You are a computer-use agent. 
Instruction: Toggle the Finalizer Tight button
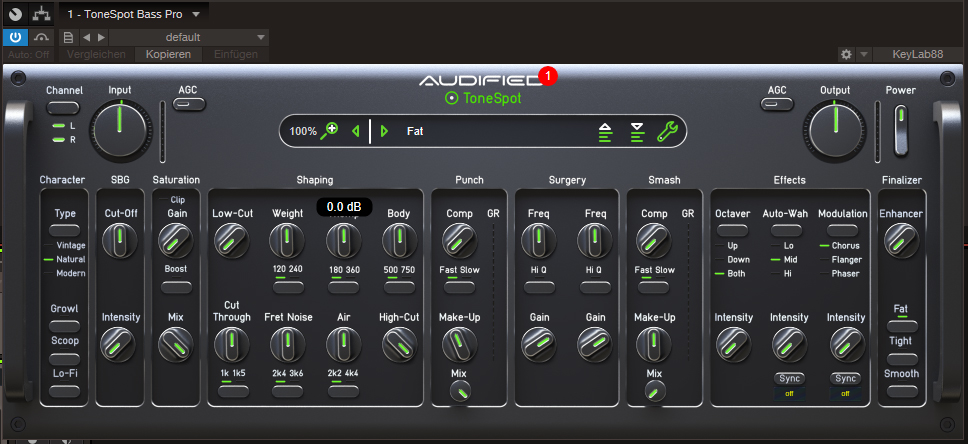pos(903,358)
